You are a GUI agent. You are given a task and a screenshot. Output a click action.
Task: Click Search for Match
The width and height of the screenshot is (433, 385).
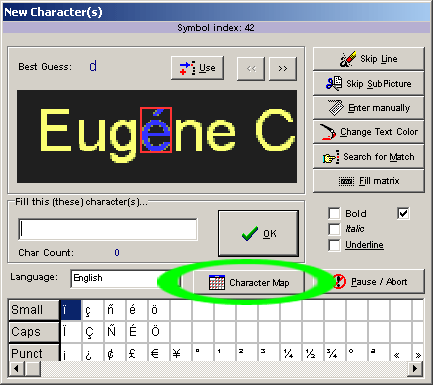tap(369, 157)
